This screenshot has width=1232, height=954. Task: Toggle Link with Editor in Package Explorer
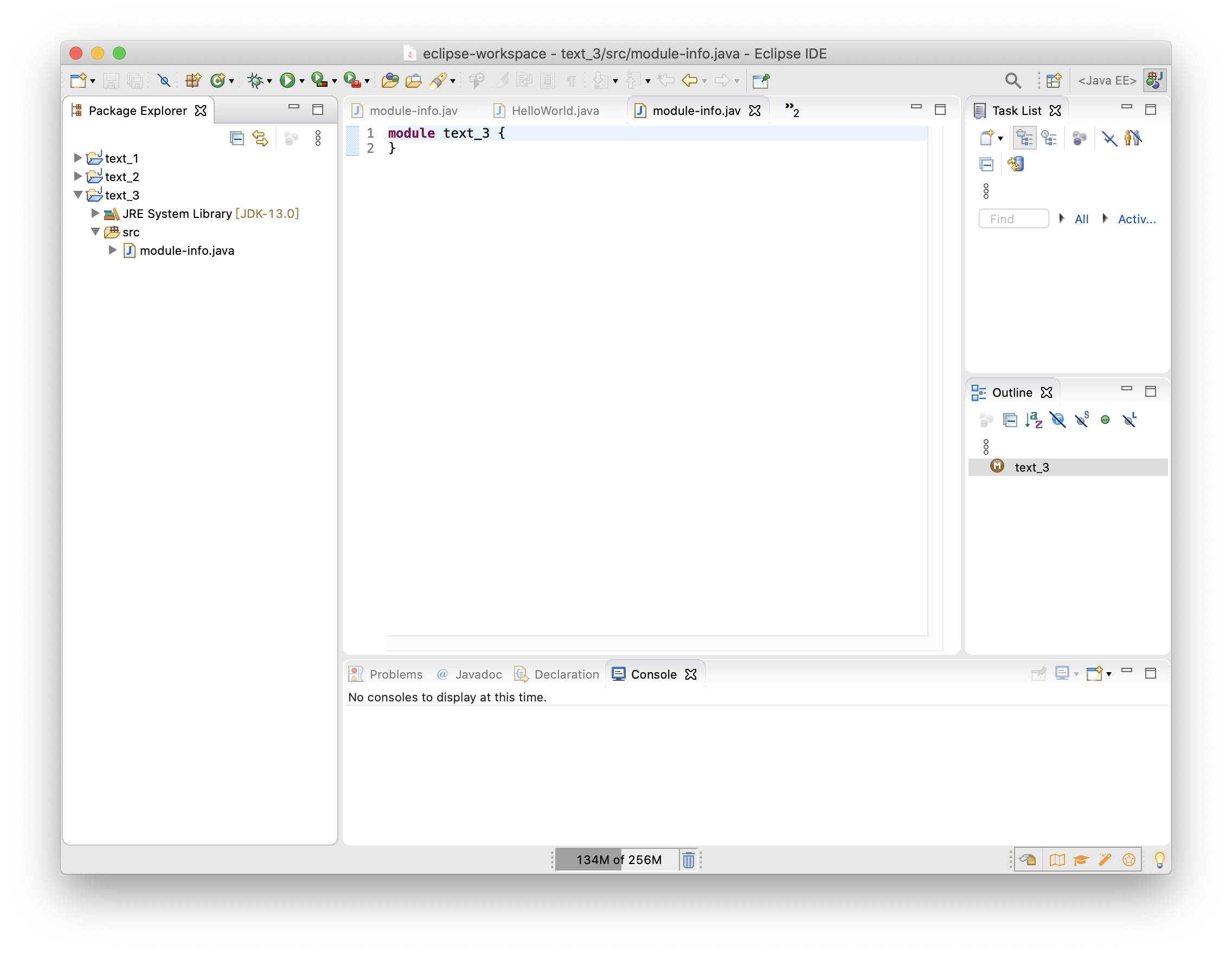260,138
